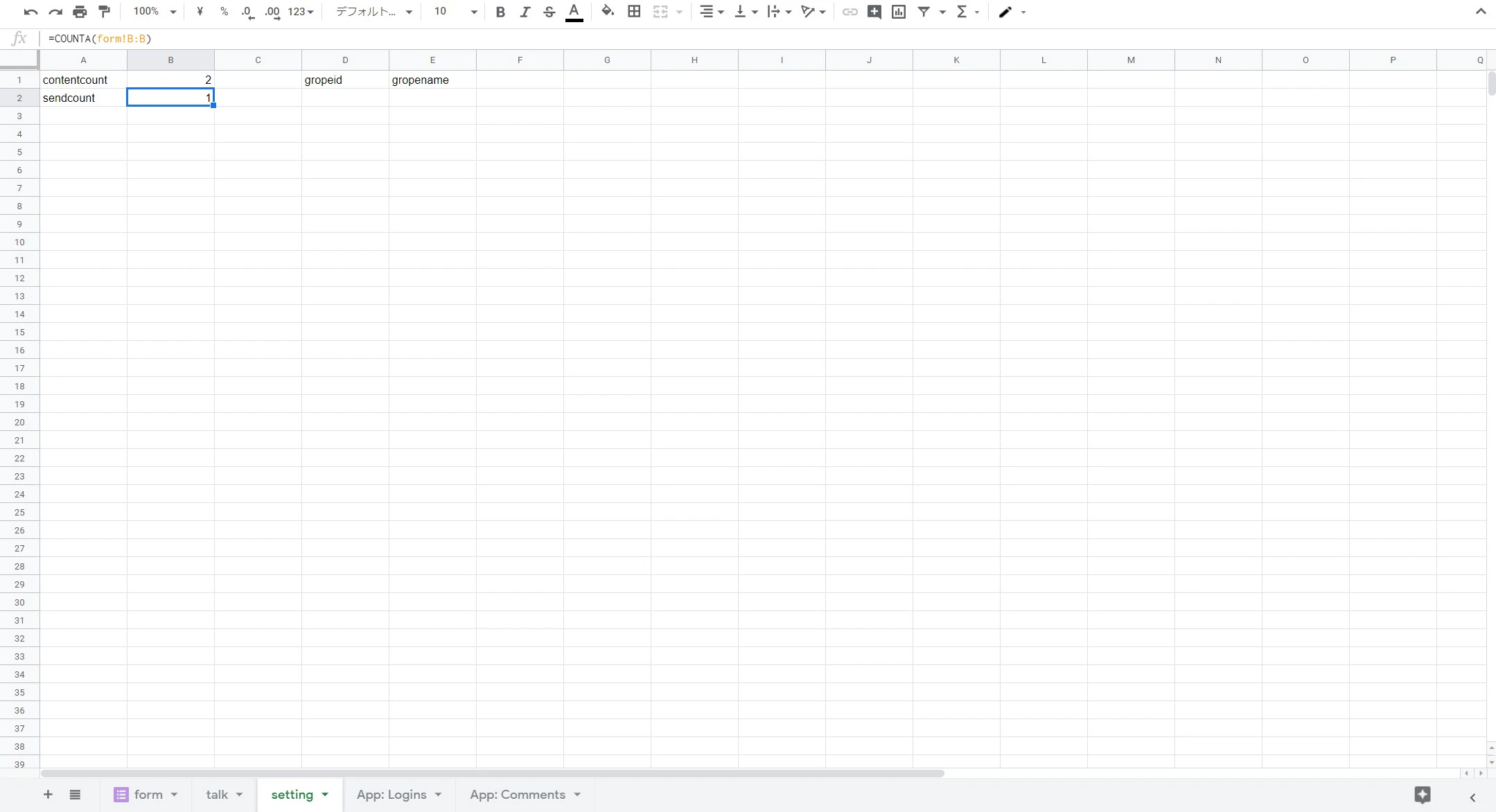1496x812 pixels.
Task: Open the setting tab options arrow
Action: click(x=325, y=795)
